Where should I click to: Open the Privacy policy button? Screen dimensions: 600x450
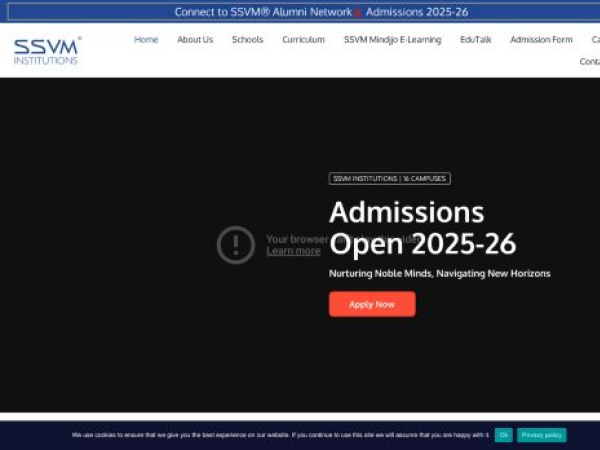(541, 435)
